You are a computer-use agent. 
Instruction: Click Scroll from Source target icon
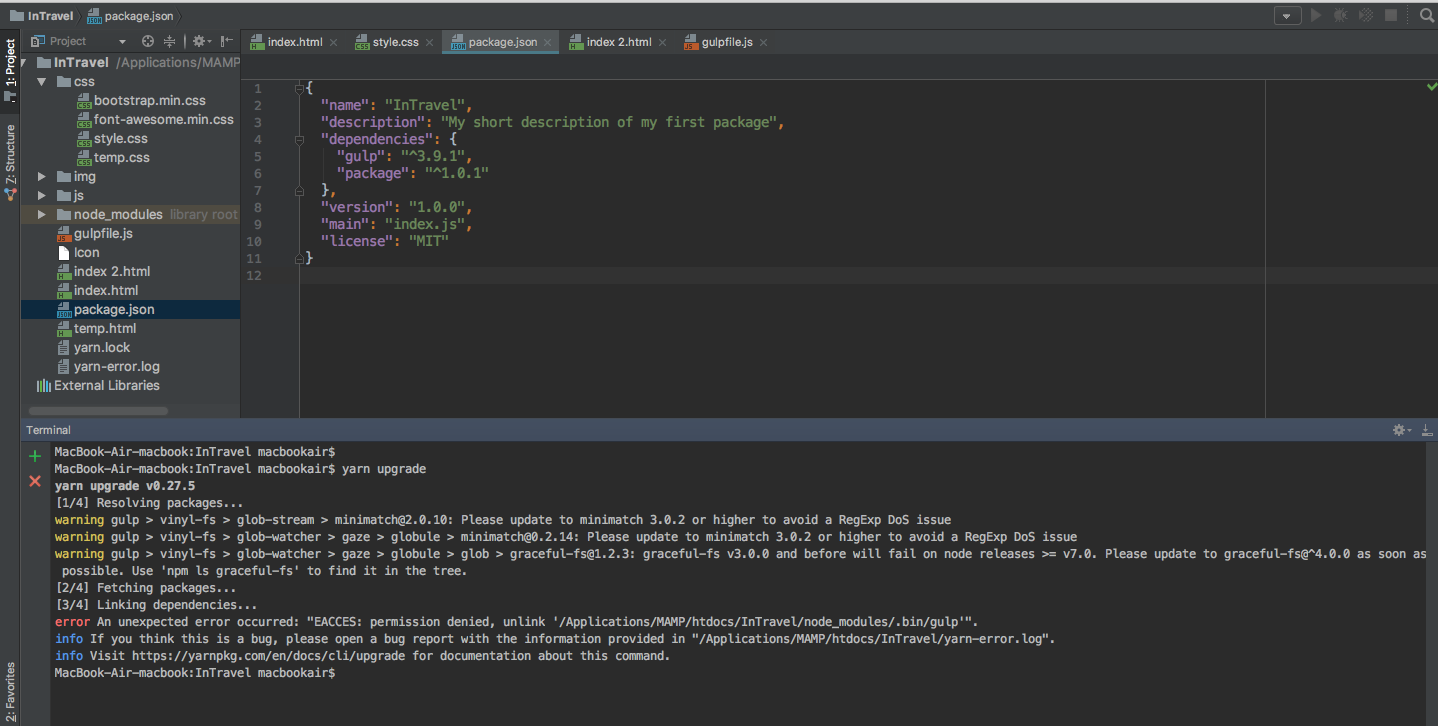(148, 41)
